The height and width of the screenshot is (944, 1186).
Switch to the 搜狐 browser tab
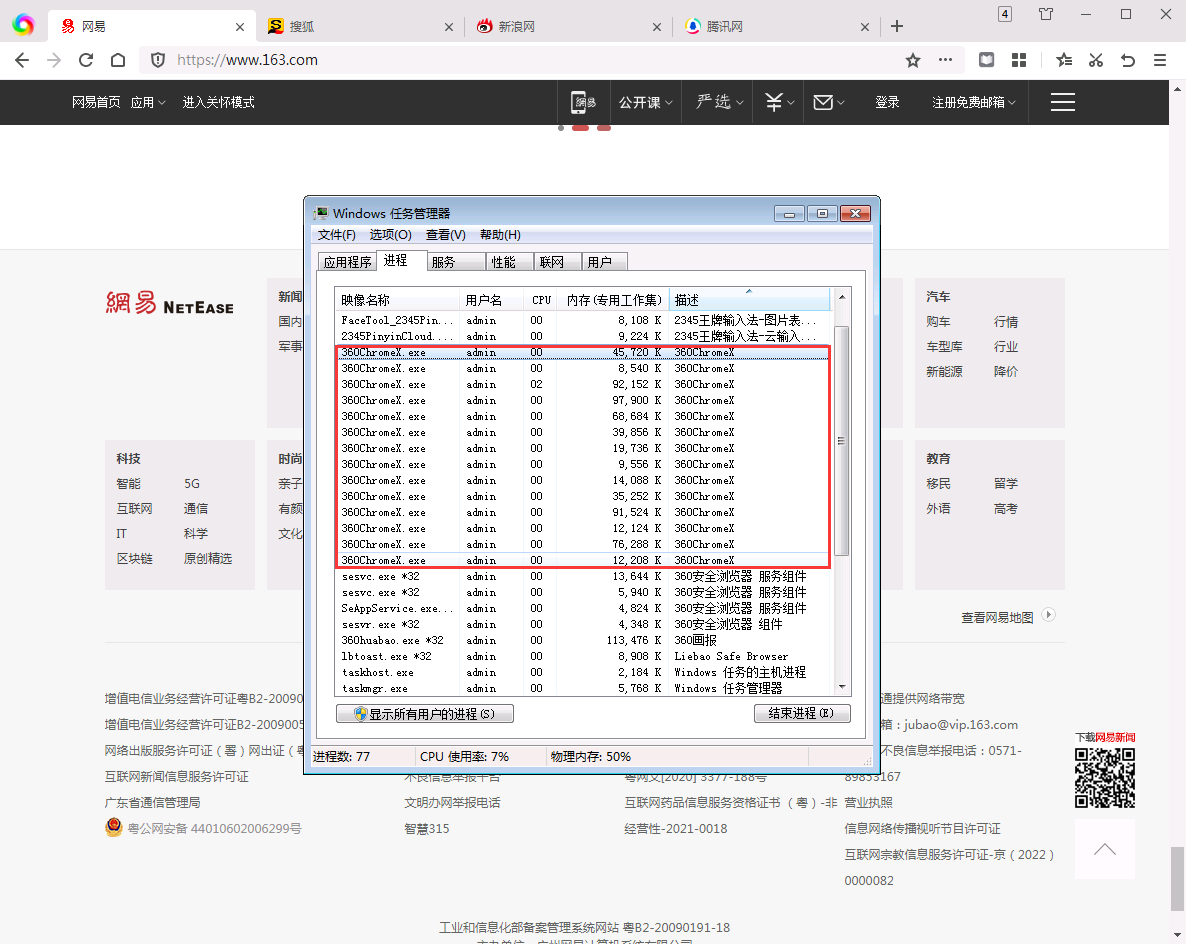[x=360, y=26]
